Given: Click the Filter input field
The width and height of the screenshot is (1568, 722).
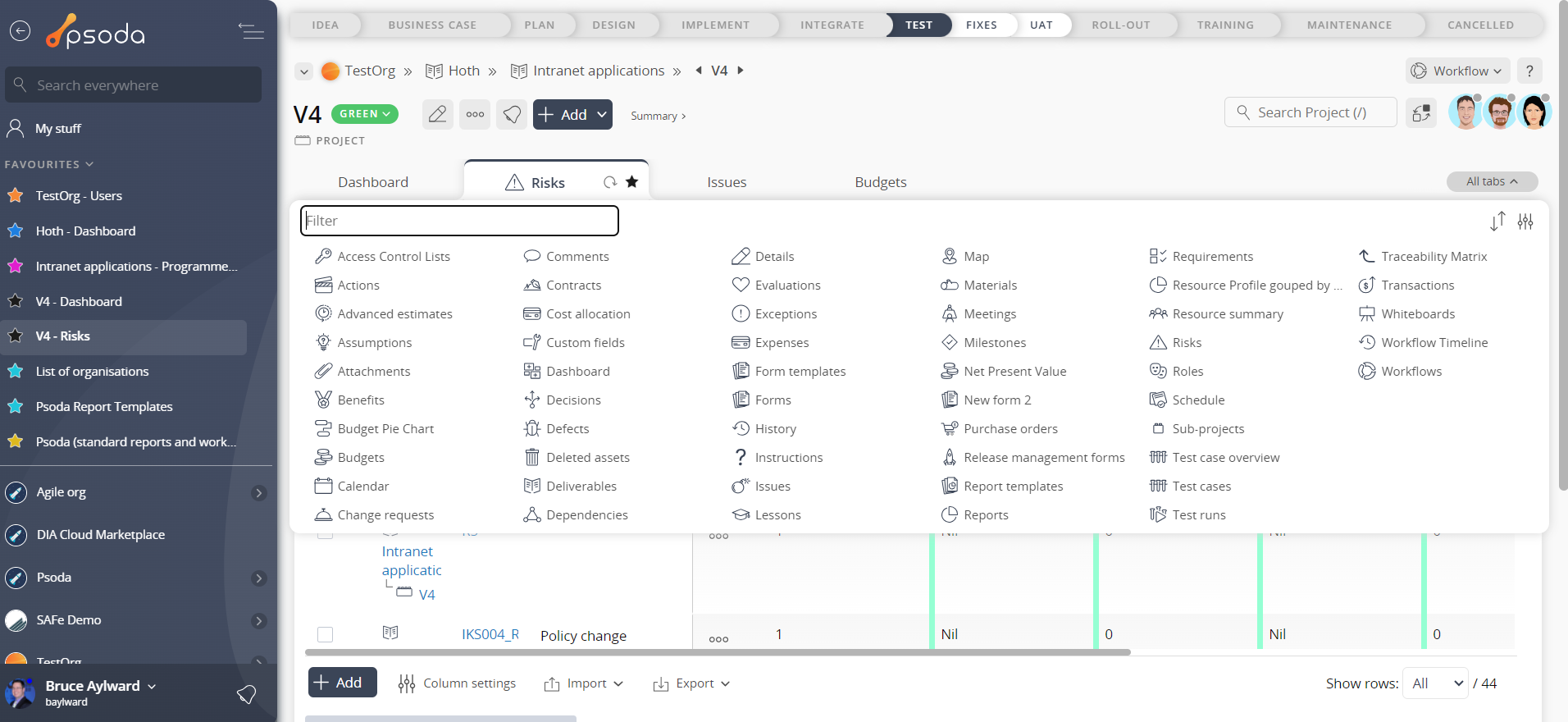Looking at the screenshot, I should coord(459,221).
